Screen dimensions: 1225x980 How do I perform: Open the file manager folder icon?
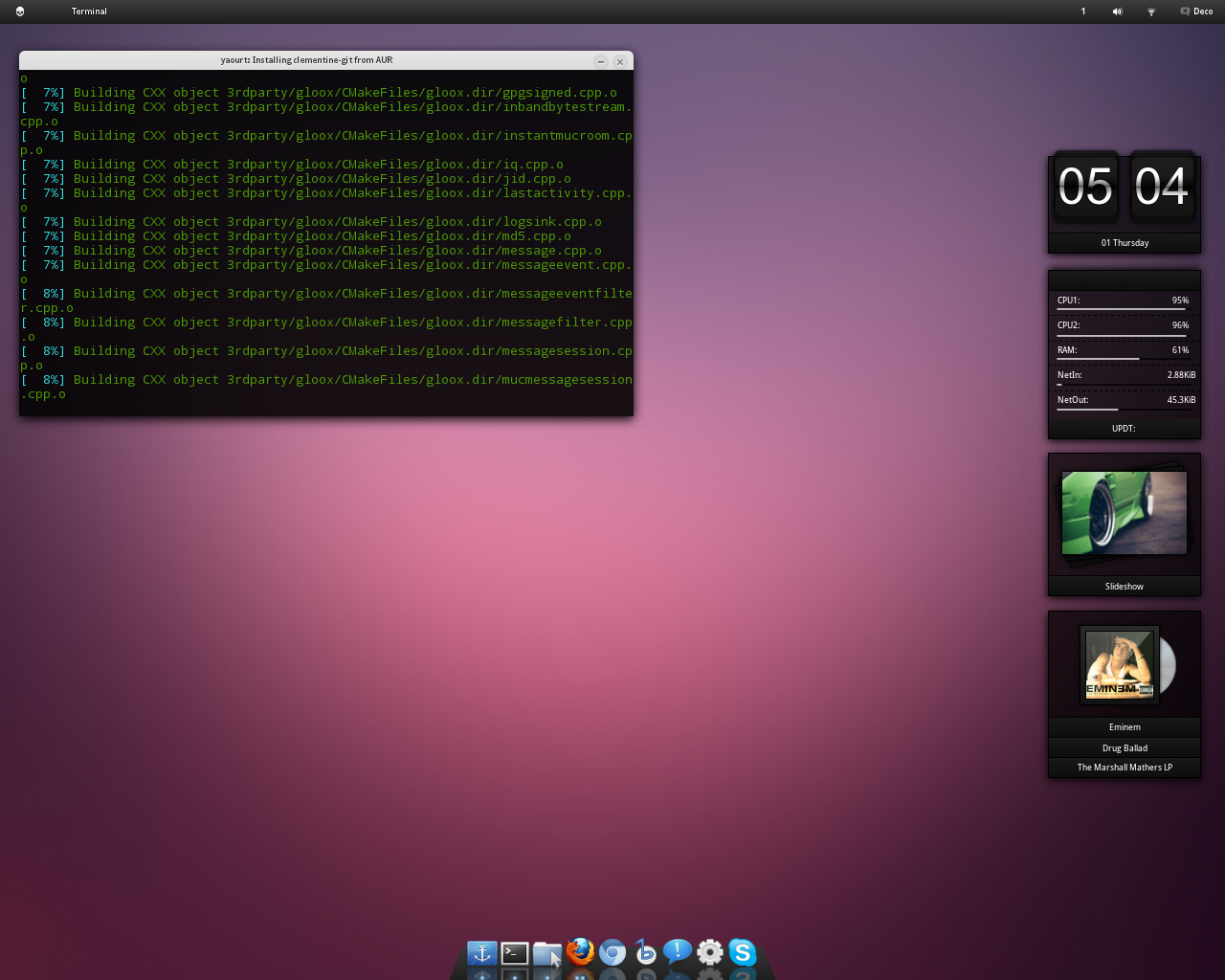click(547, 953)
